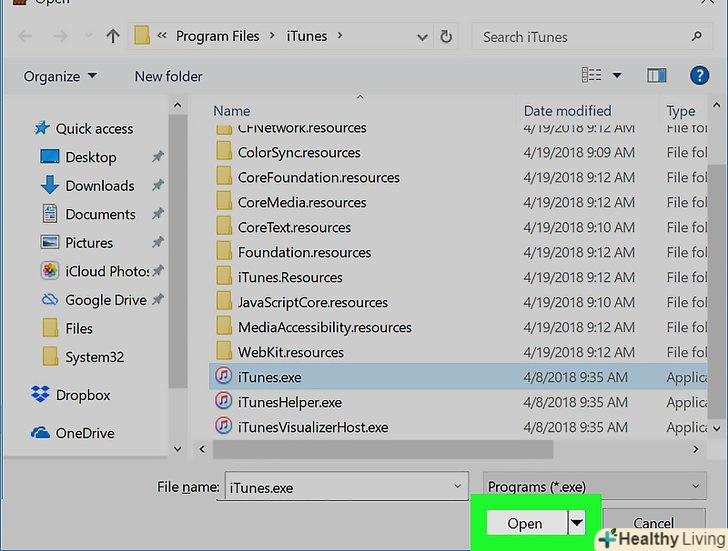Toggle the preview pane
This screenshot has width=728, height=551.
coord(656,75)
